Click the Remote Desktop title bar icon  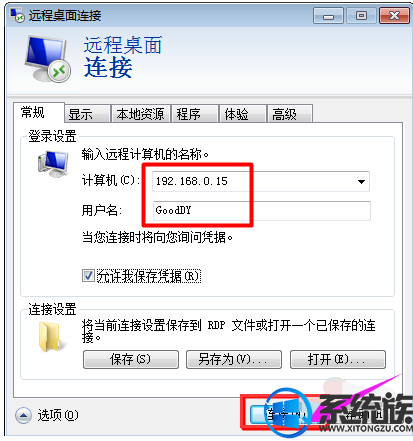pyautogui.click(x=17, y=15)
